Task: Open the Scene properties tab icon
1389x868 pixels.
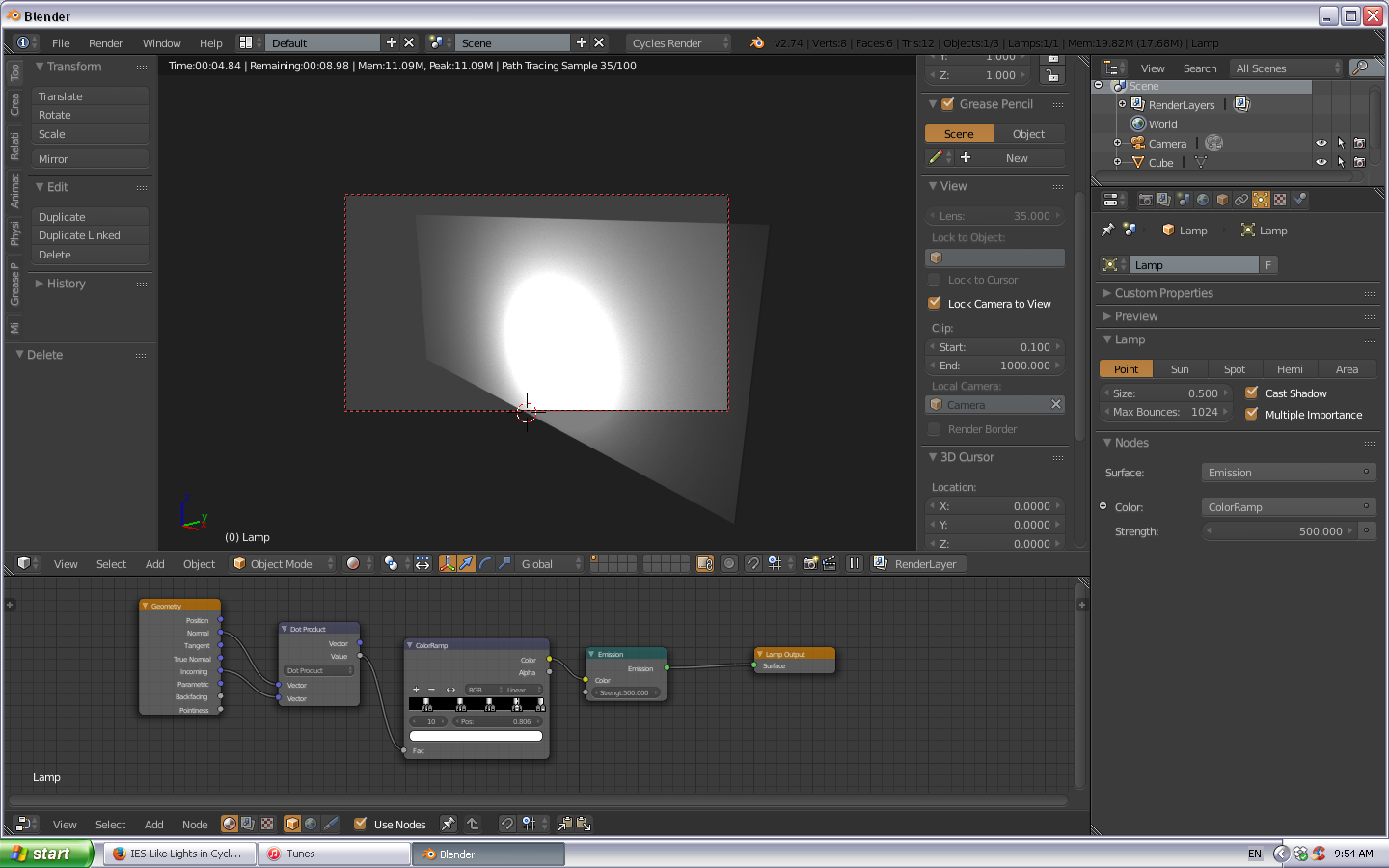Action: coord(1184,200)
